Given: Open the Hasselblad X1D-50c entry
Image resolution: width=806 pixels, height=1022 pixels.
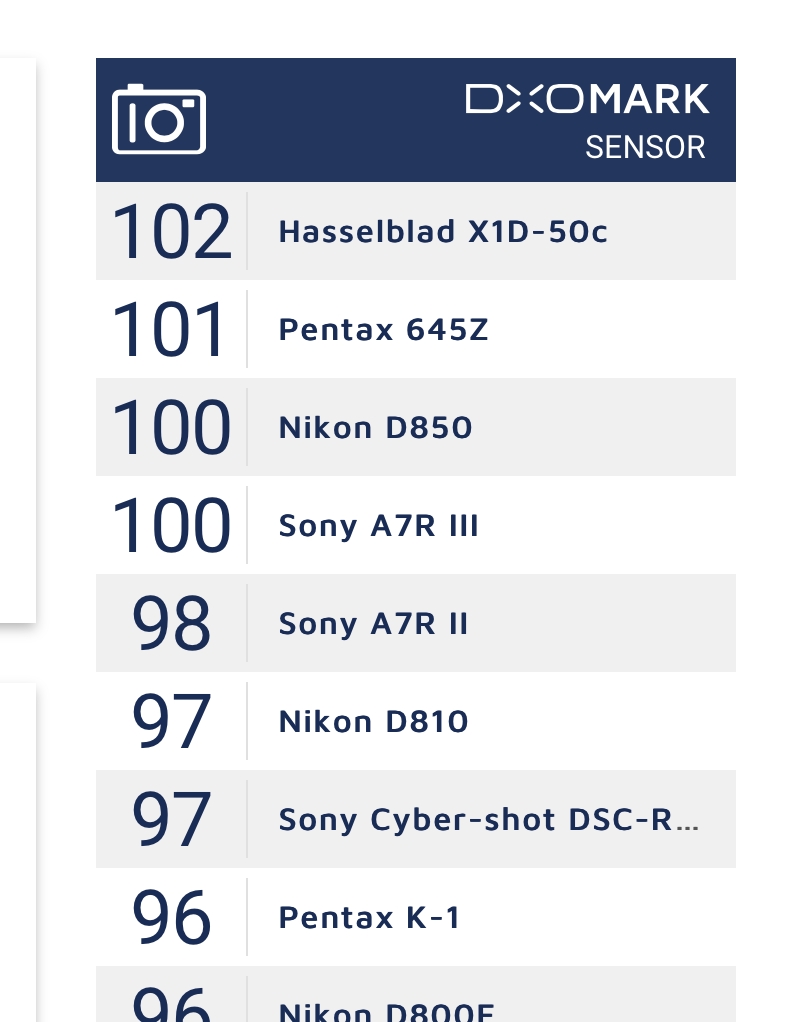Looking at the screenshot, I should tap(443, 232).
